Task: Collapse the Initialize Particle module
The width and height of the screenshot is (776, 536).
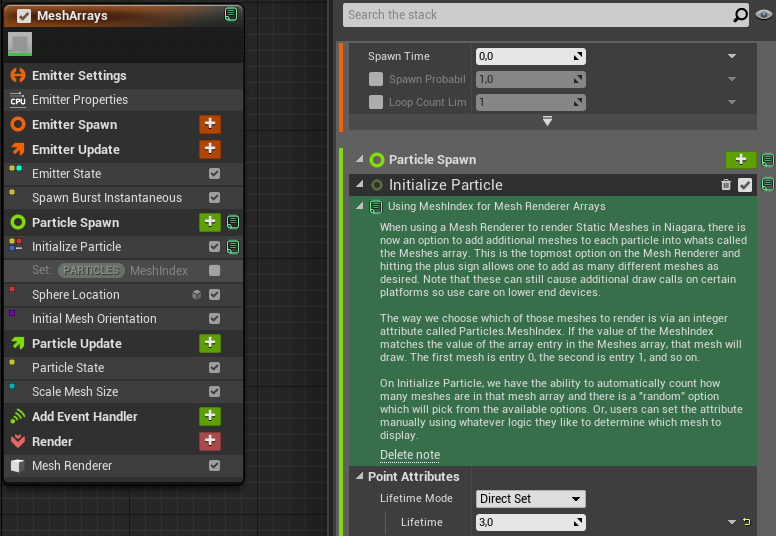Action: pyautogui.click(x=360, y=185)
